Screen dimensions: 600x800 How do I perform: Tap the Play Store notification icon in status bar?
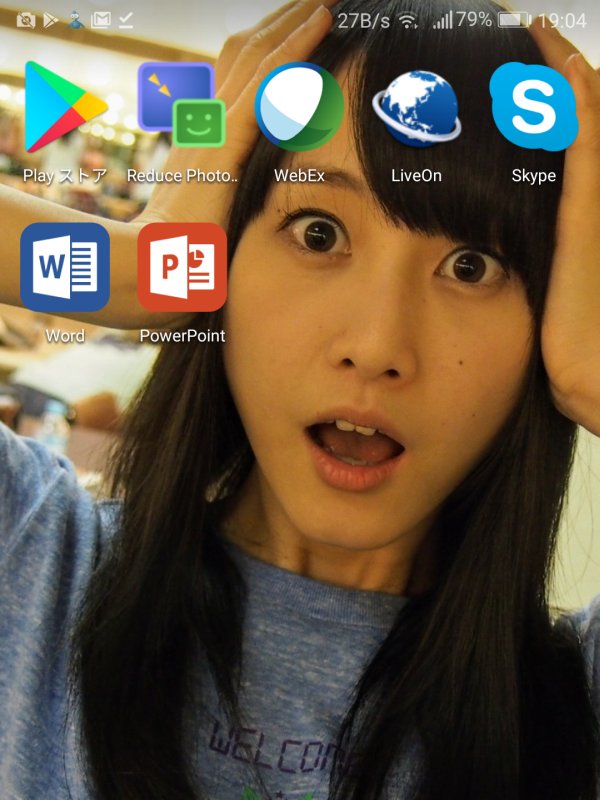[50, 20]
